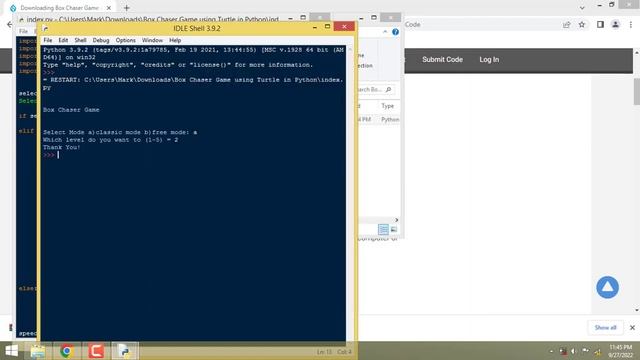Click IDLE status bar Ln indicator
640x360 pixels.
(324, 351)
